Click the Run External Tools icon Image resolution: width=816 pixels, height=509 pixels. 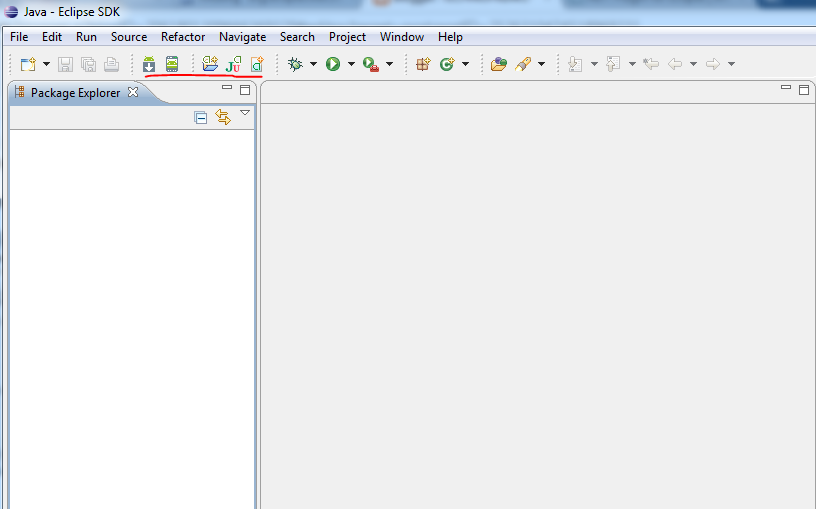[371, 64]
